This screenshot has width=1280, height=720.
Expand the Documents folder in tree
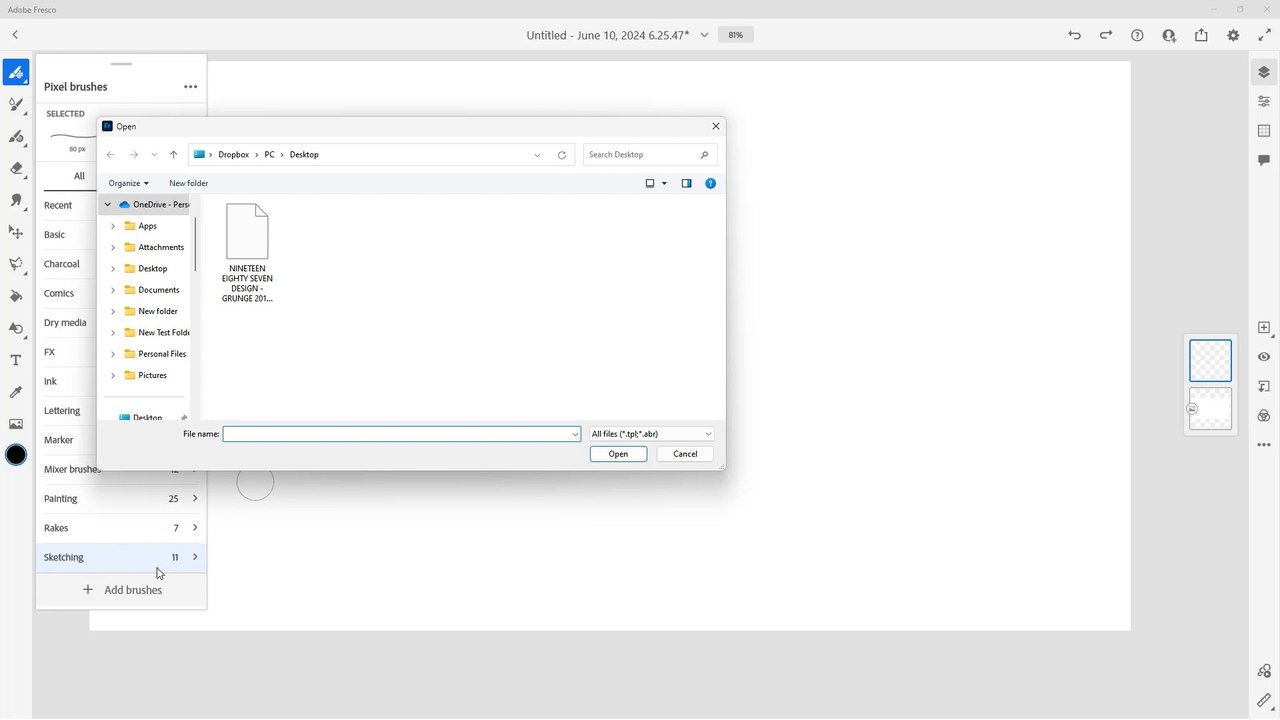pyautogui.click(x=113, y=290)
